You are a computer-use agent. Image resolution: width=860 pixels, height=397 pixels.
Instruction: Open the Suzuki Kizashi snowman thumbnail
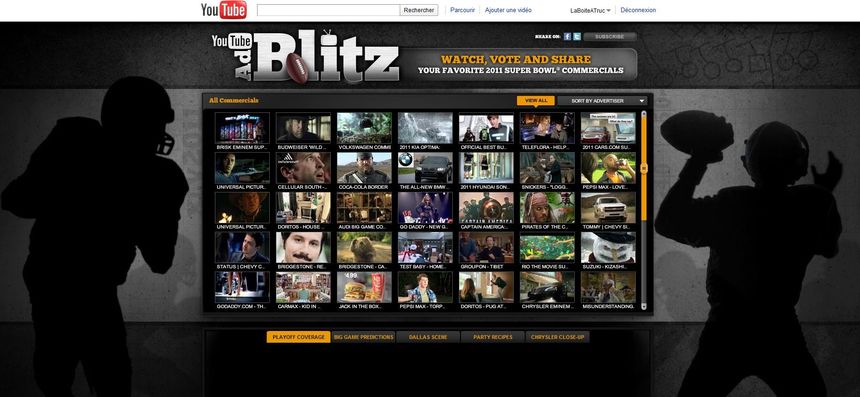click(x=608, y=247)
